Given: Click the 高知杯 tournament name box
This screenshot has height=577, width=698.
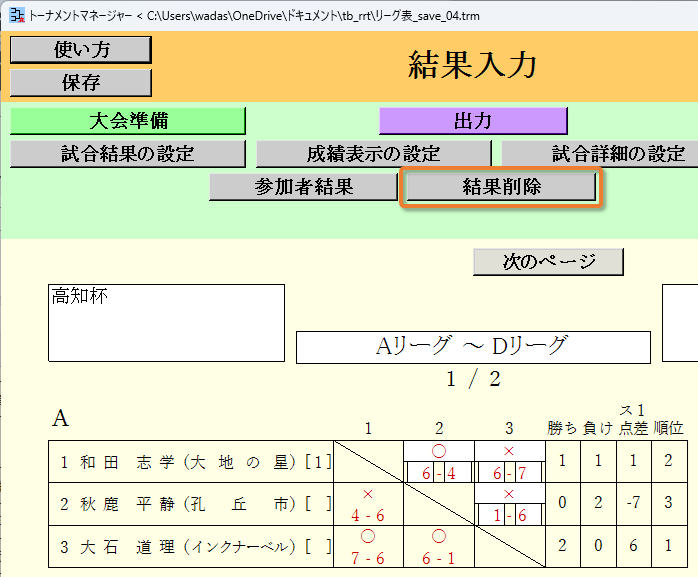Looking at the screenshot, I should pyautogui.click(x=166, y=323).
